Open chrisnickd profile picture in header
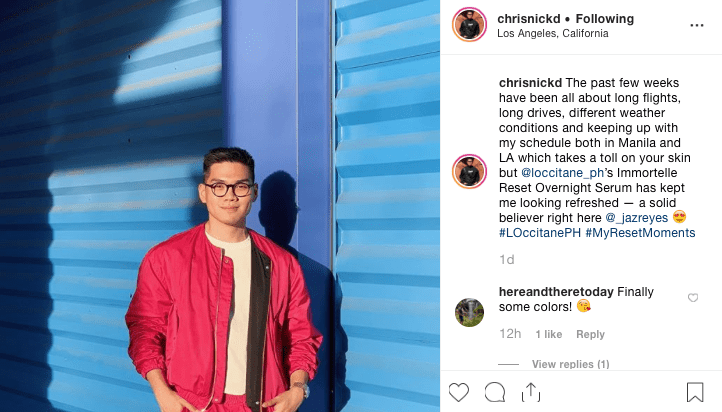The width and height of the screenshot is (722, 412). (x=469, y=25)
